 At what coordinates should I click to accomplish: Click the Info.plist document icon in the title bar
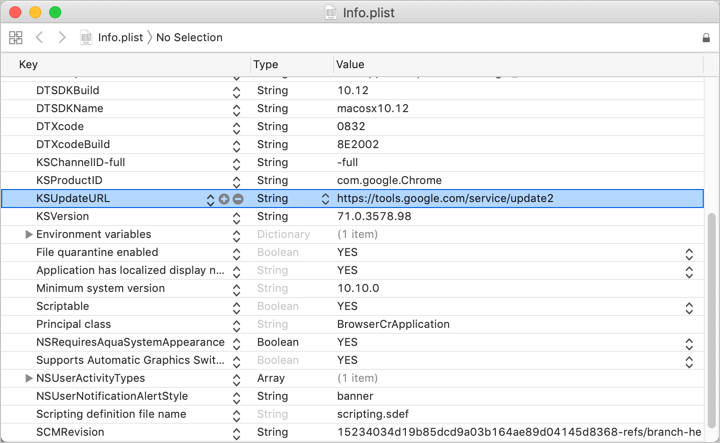[331, 12]
